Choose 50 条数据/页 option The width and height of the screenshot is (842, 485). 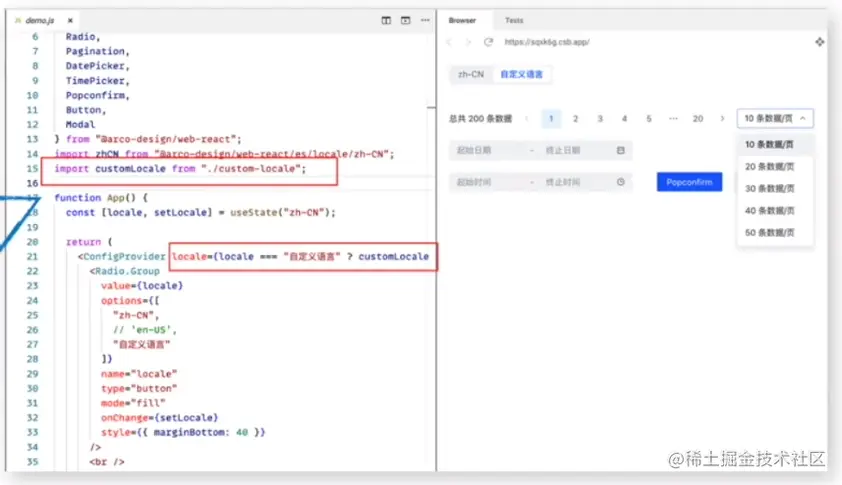pyautogui.click(x=775, y=233)
